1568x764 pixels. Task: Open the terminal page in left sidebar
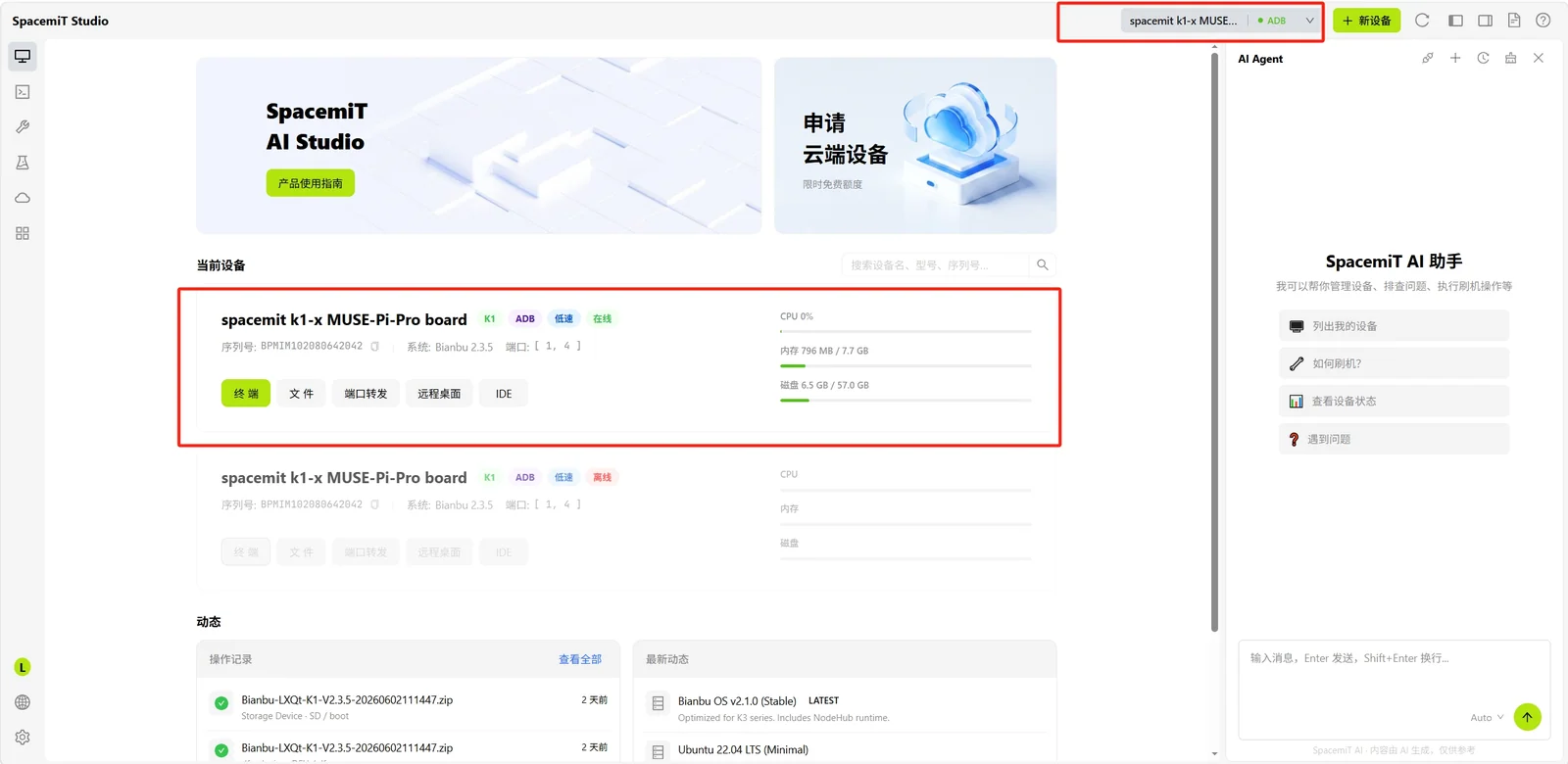pos(23,92)
